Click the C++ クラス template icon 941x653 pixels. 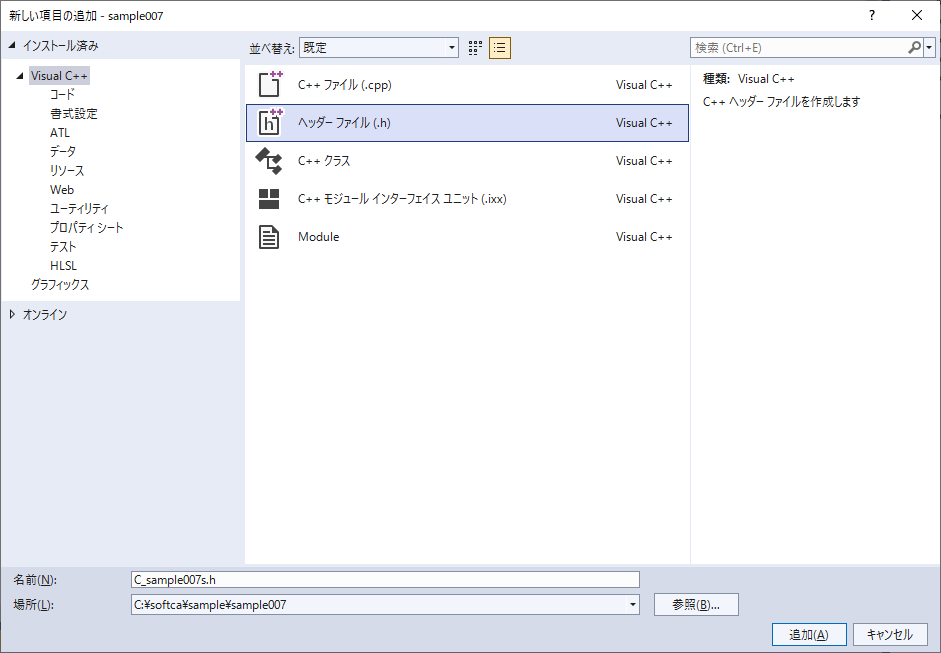[x=270, y=161]
